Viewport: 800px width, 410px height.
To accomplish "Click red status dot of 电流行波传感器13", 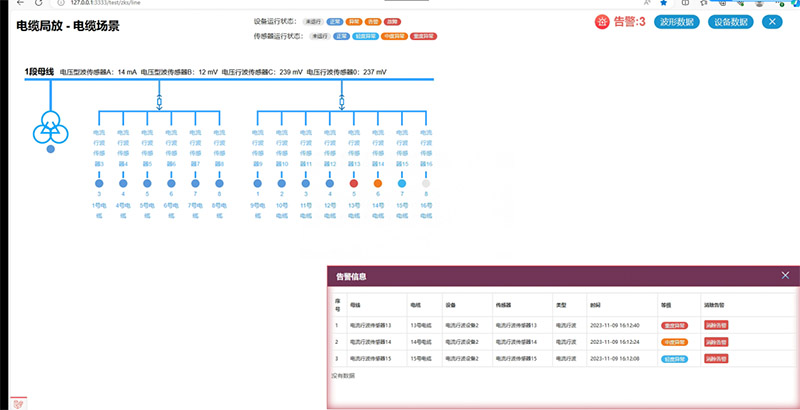I will tap(354, 184).
